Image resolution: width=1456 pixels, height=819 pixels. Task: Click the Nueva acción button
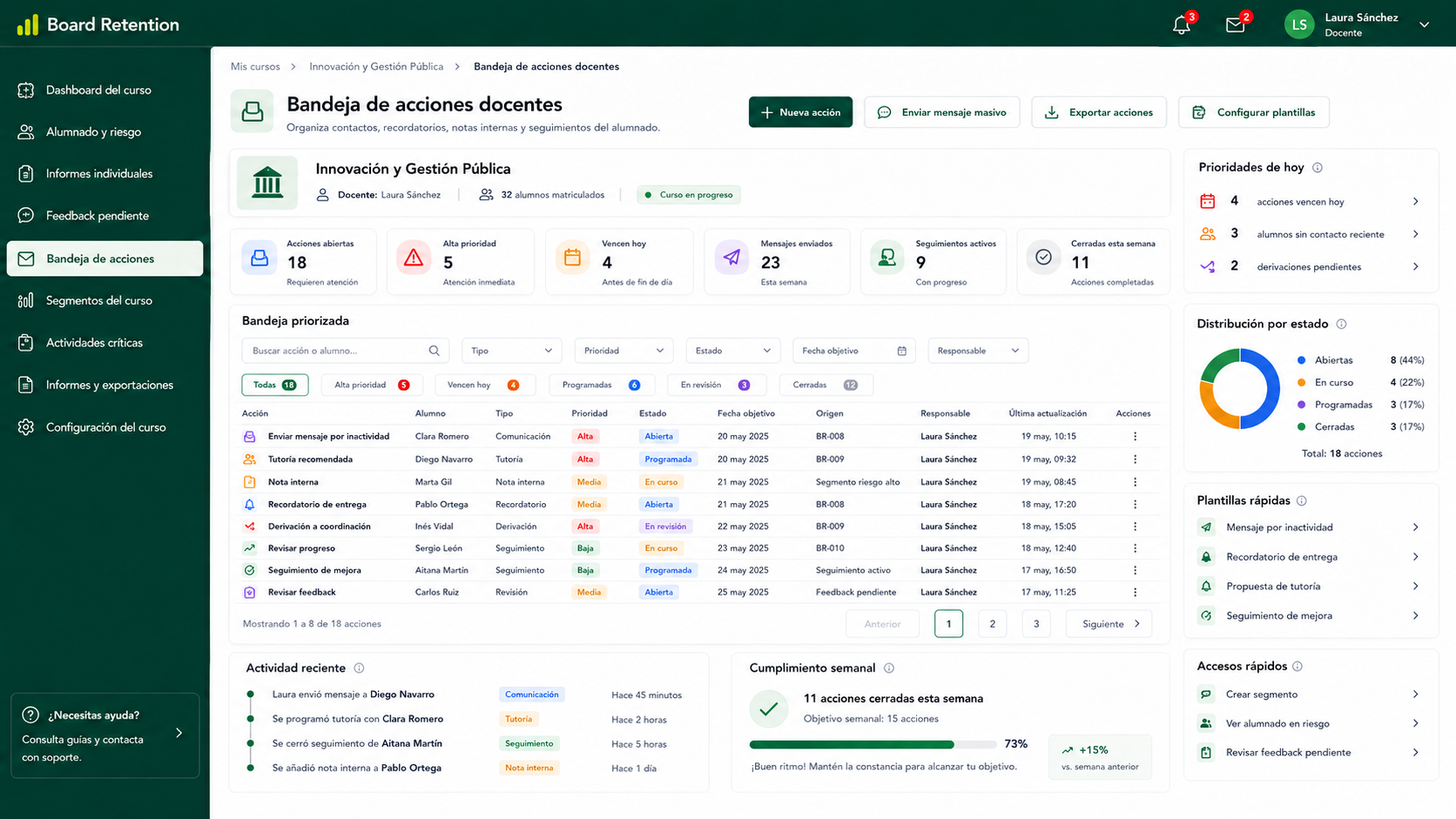800,112
